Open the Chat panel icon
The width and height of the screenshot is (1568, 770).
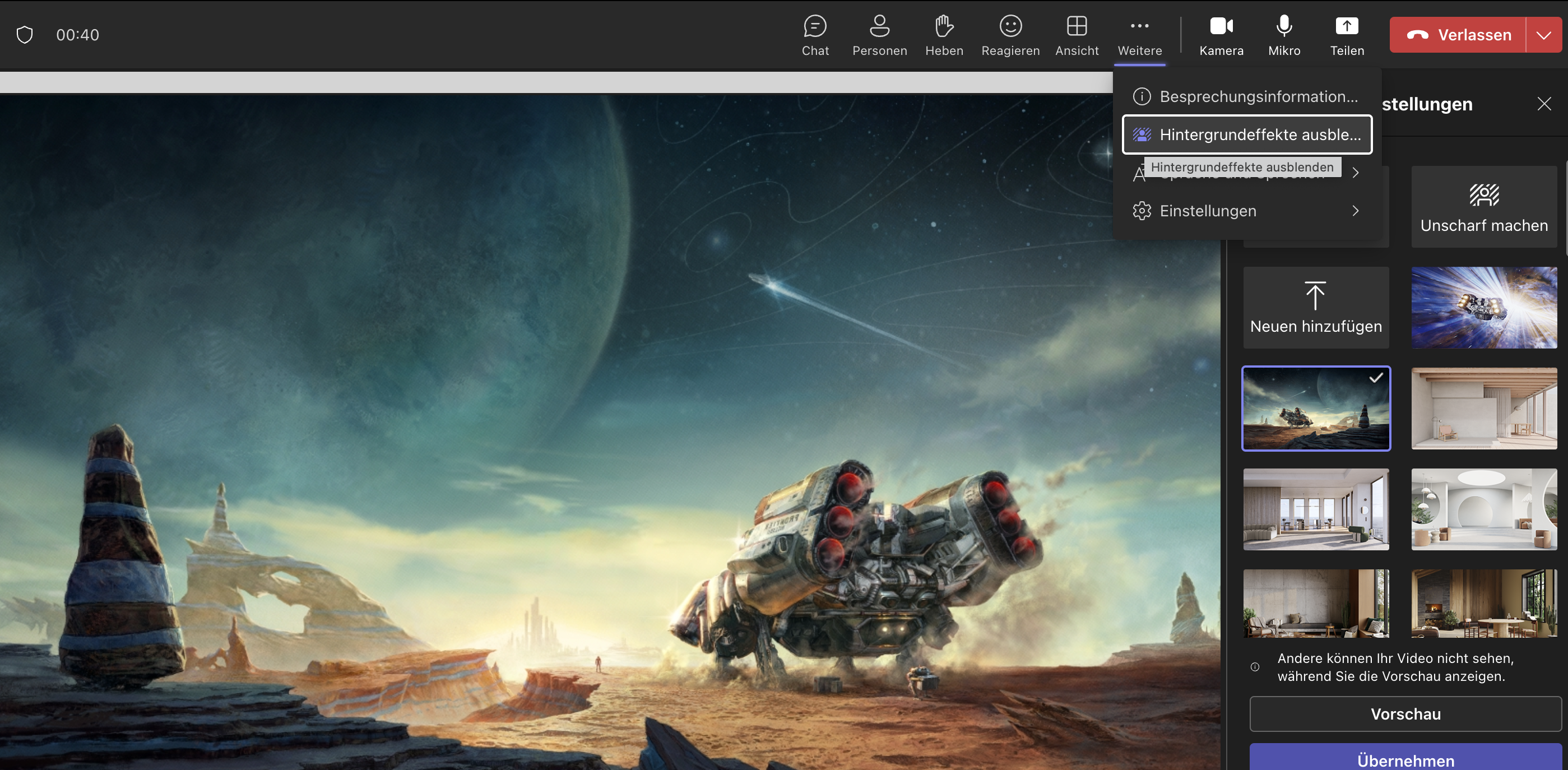(x=814, y=35)
